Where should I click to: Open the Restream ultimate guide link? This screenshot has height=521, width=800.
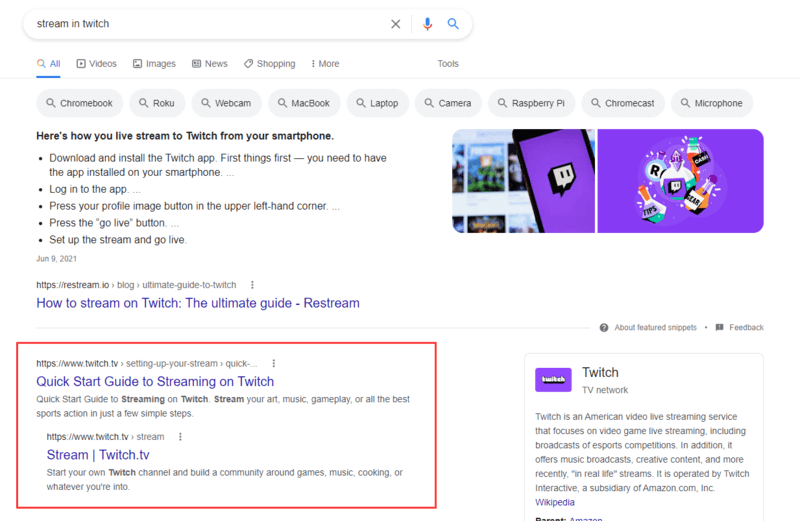pos(198,303)
